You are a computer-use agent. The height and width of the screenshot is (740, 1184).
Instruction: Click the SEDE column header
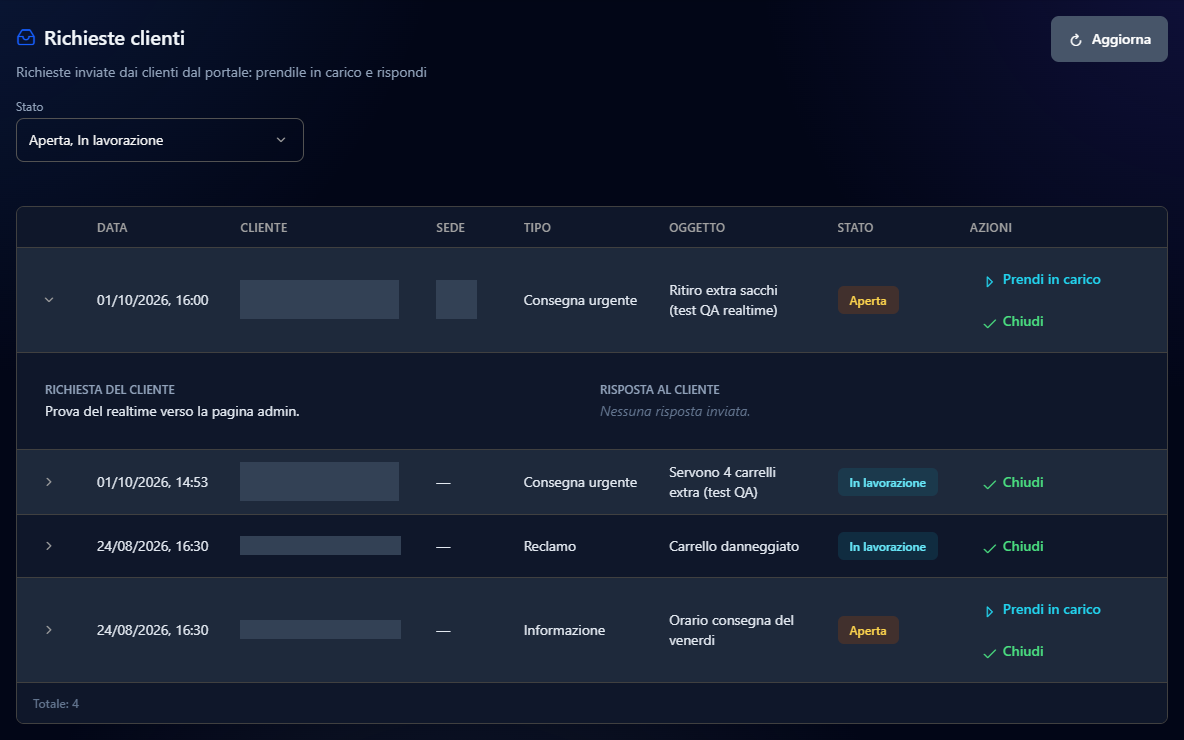tap(450, 228)
